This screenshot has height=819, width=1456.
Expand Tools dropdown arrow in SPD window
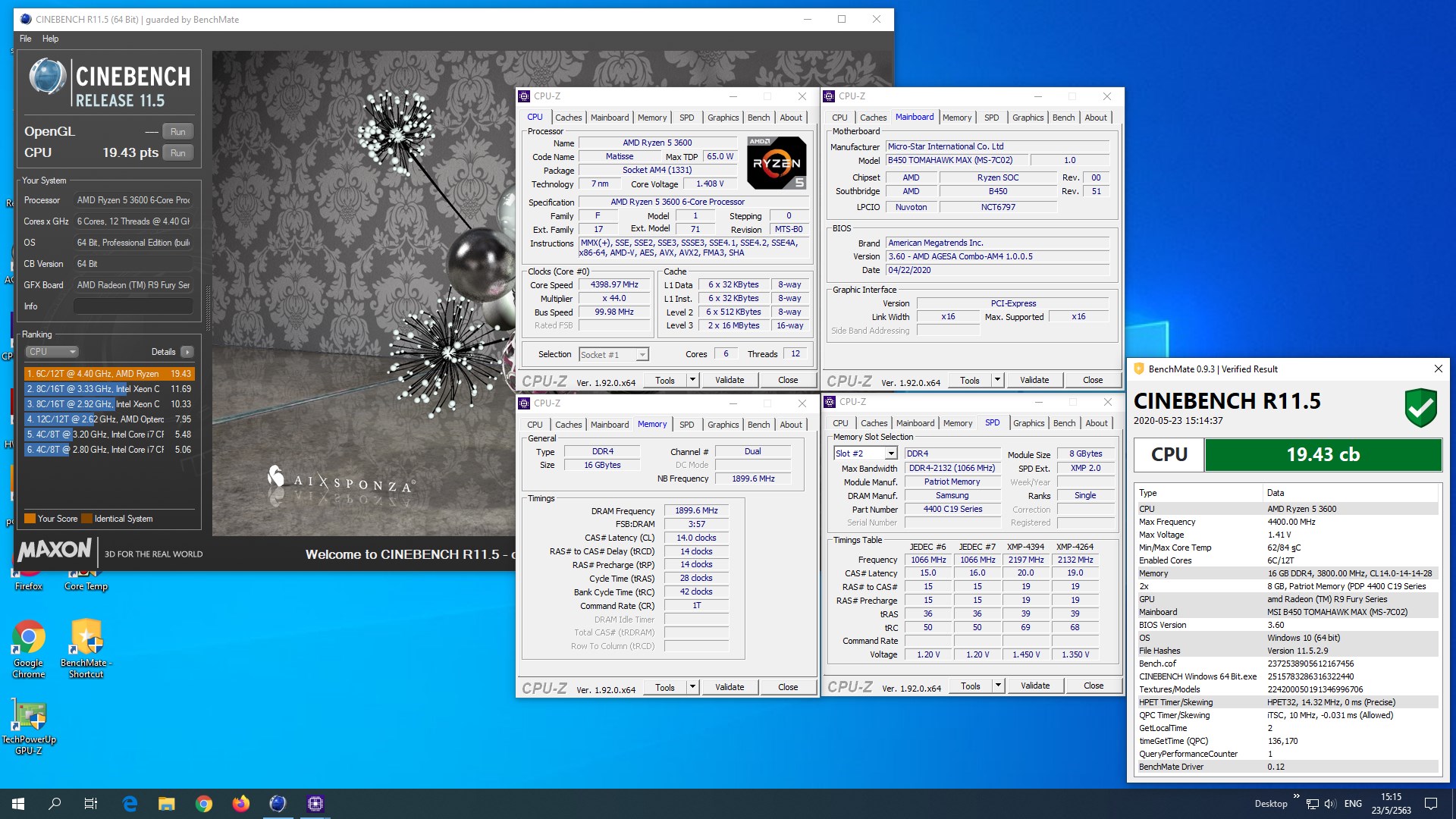tap(998, 686)
